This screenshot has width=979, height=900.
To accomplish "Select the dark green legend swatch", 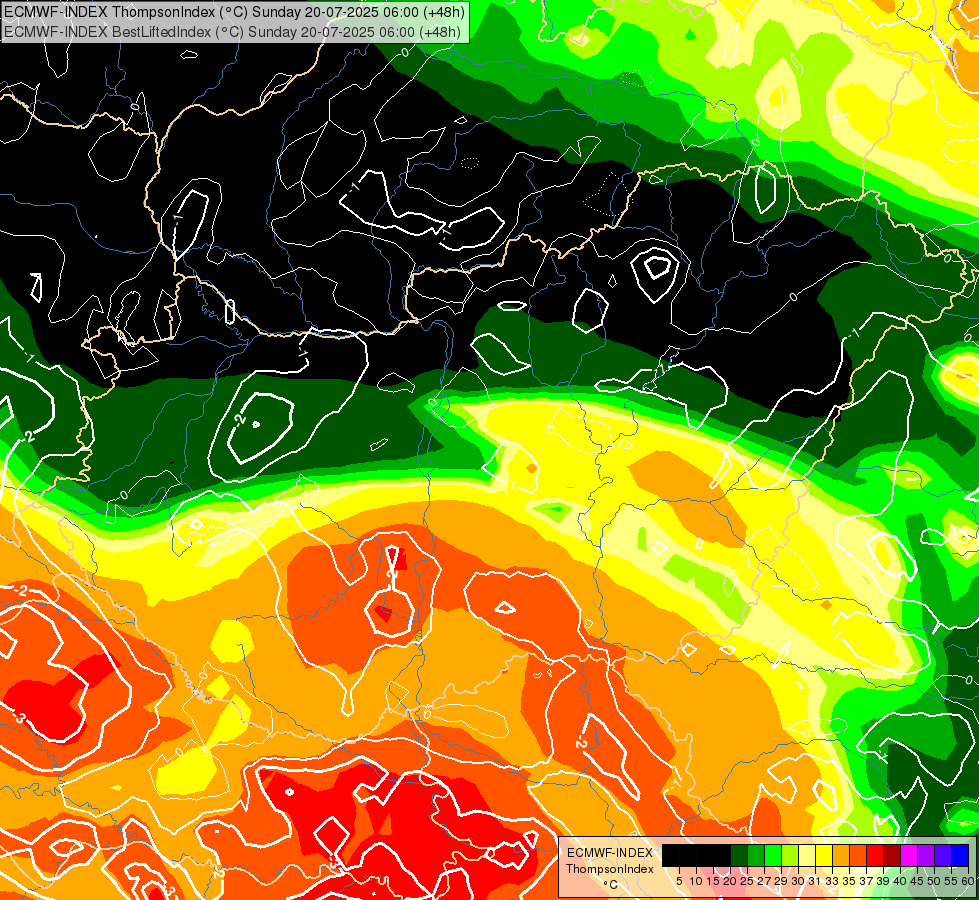I will [x=739, y=855].
